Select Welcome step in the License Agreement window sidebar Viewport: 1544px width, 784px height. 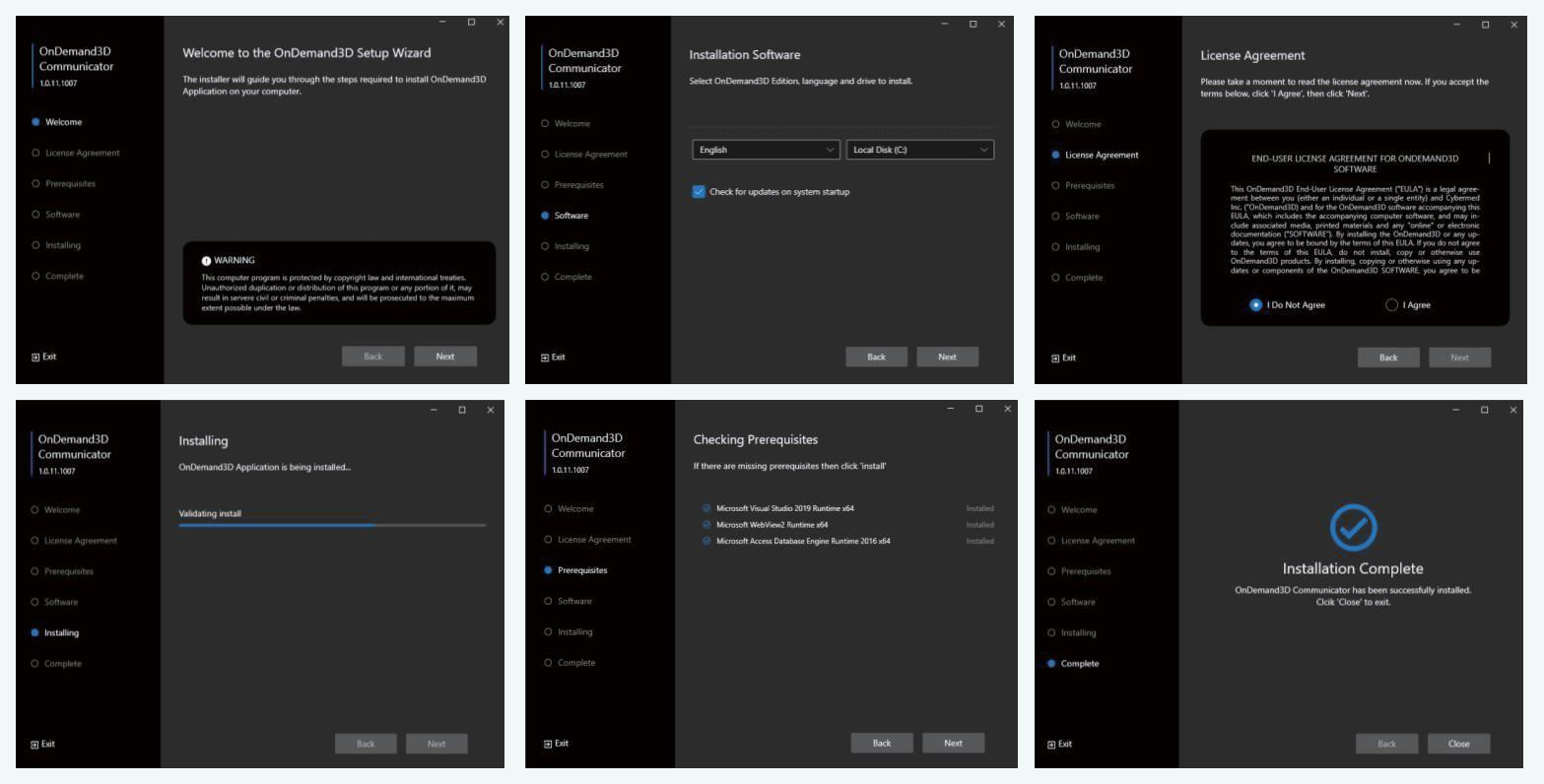[1077, 124]
